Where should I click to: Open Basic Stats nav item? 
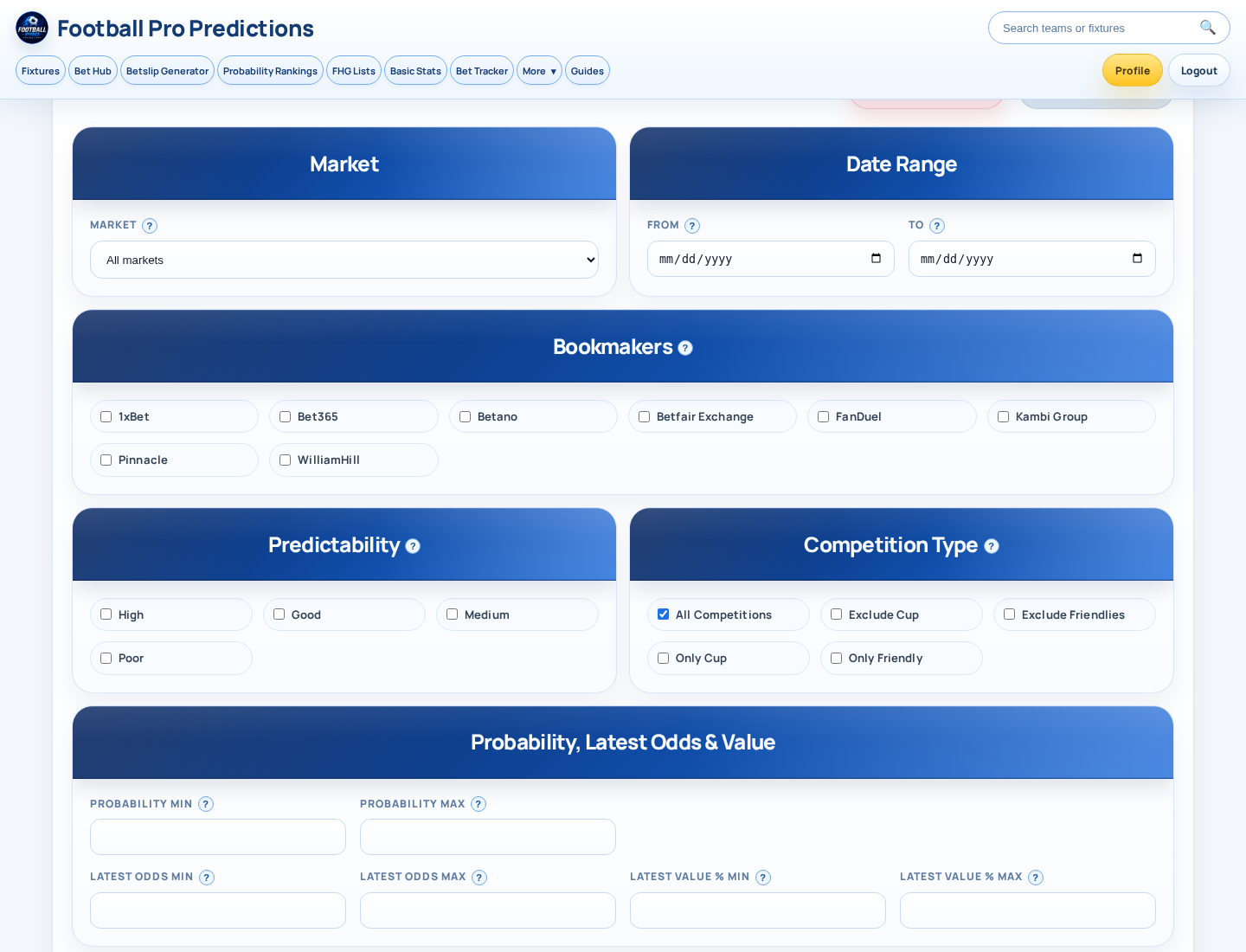pos(415,71)
